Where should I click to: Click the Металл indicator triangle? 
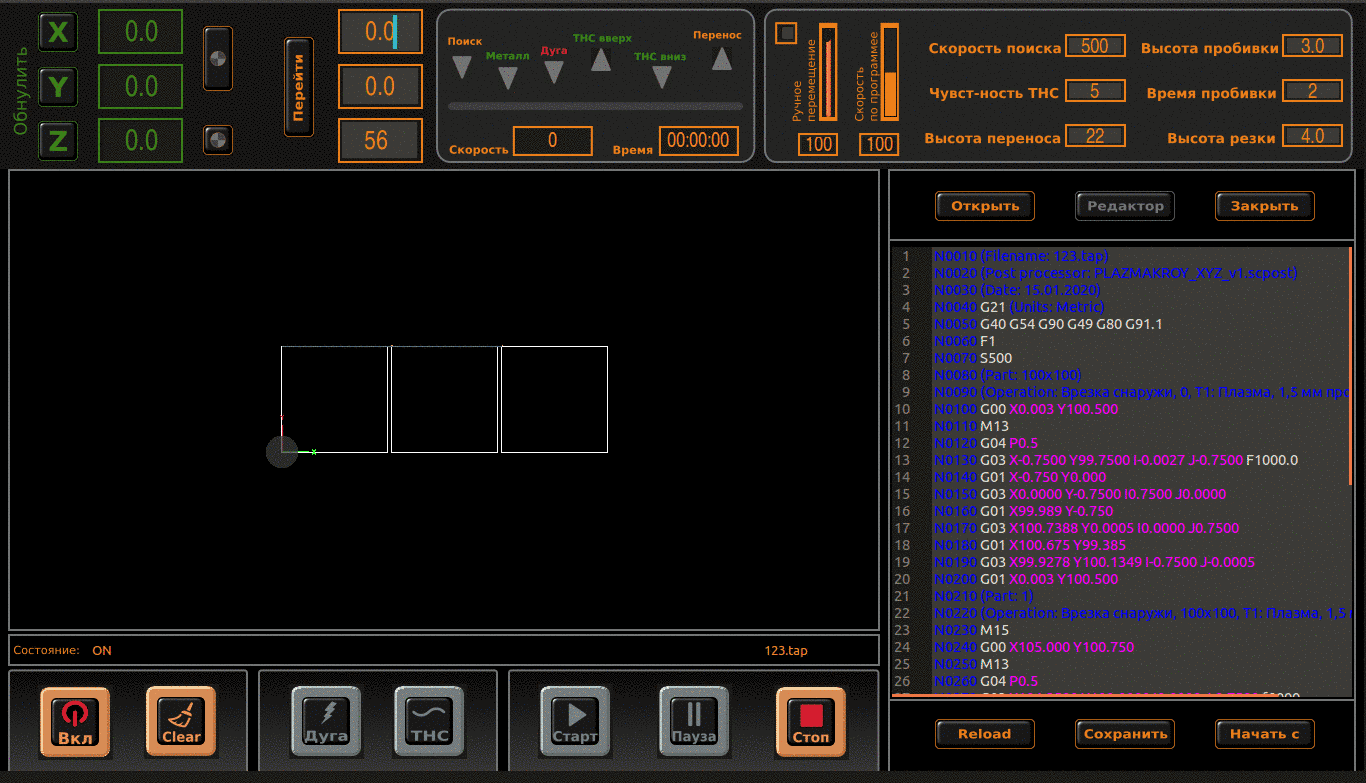(508, 77)
